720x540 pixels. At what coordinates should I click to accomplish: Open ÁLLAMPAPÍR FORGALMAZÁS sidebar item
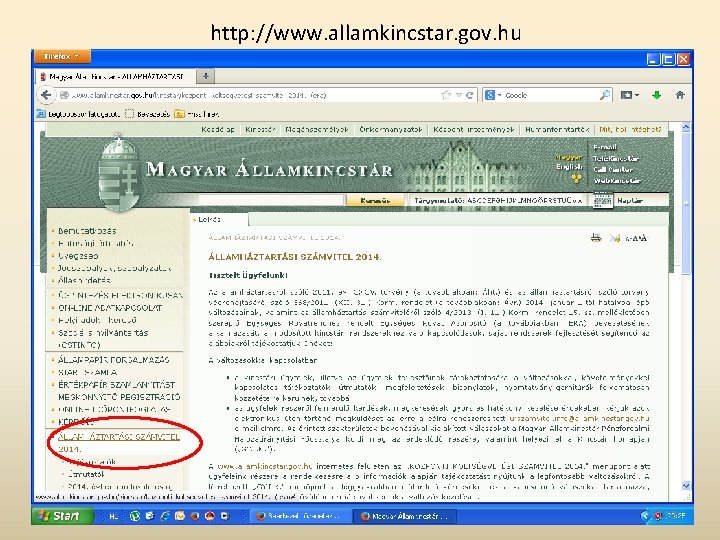(114, 360)
